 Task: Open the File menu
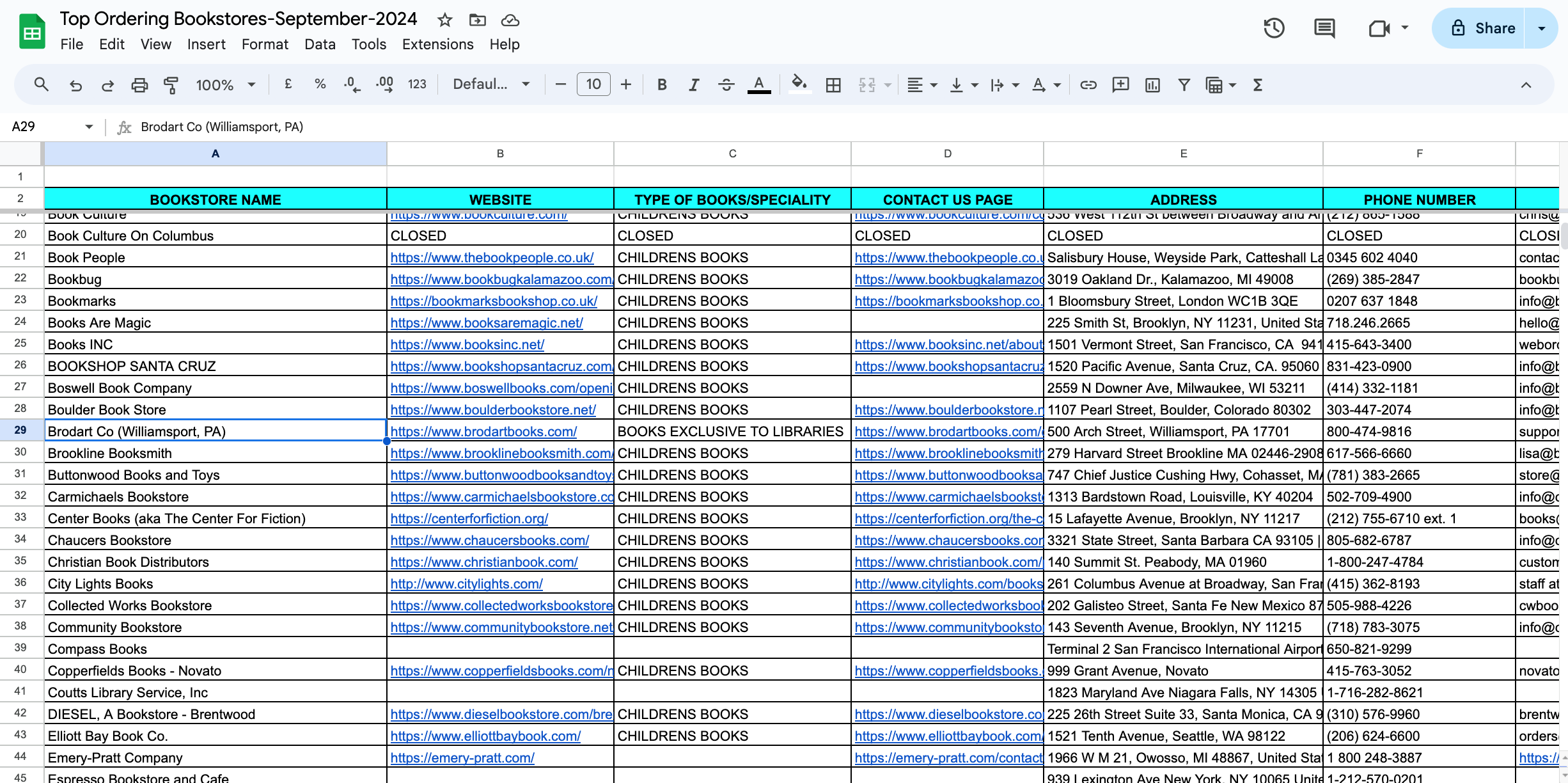(72, 44)
